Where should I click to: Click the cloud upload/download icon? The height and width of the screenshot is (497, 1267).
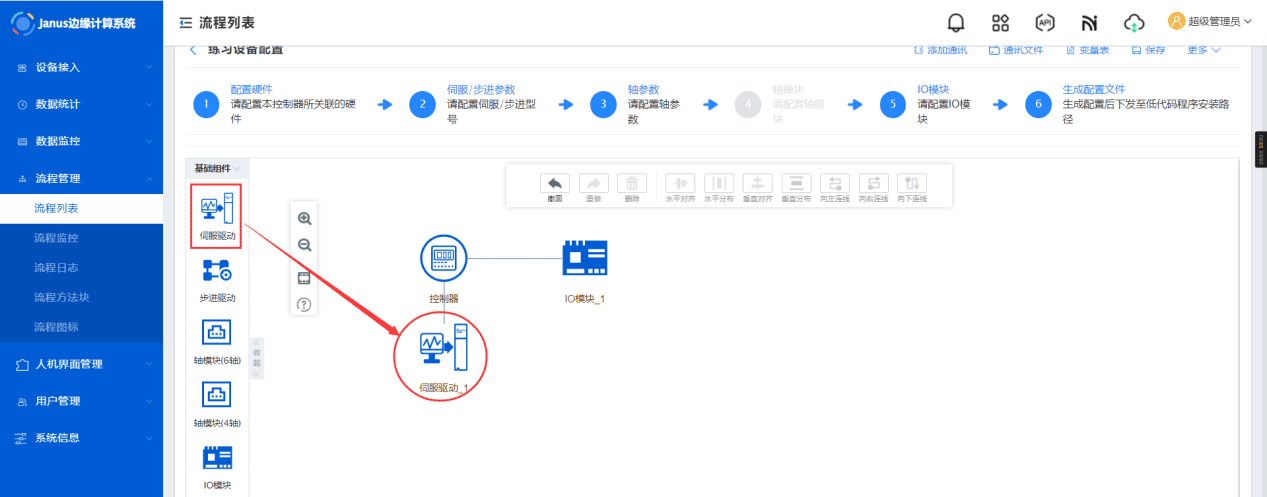1133,22
